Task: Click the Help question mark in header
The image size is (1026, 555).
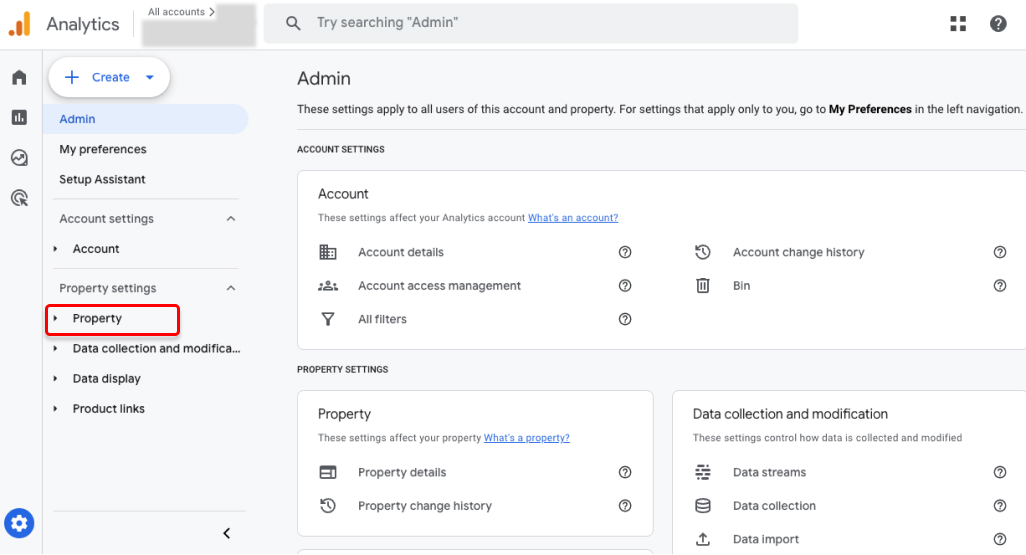Action: coord(998,24)
